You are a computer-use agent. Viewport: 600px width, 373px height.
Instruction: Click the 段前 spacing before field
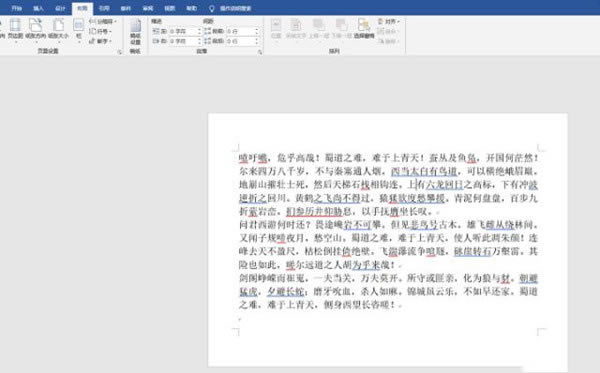[x=242, y=31]
